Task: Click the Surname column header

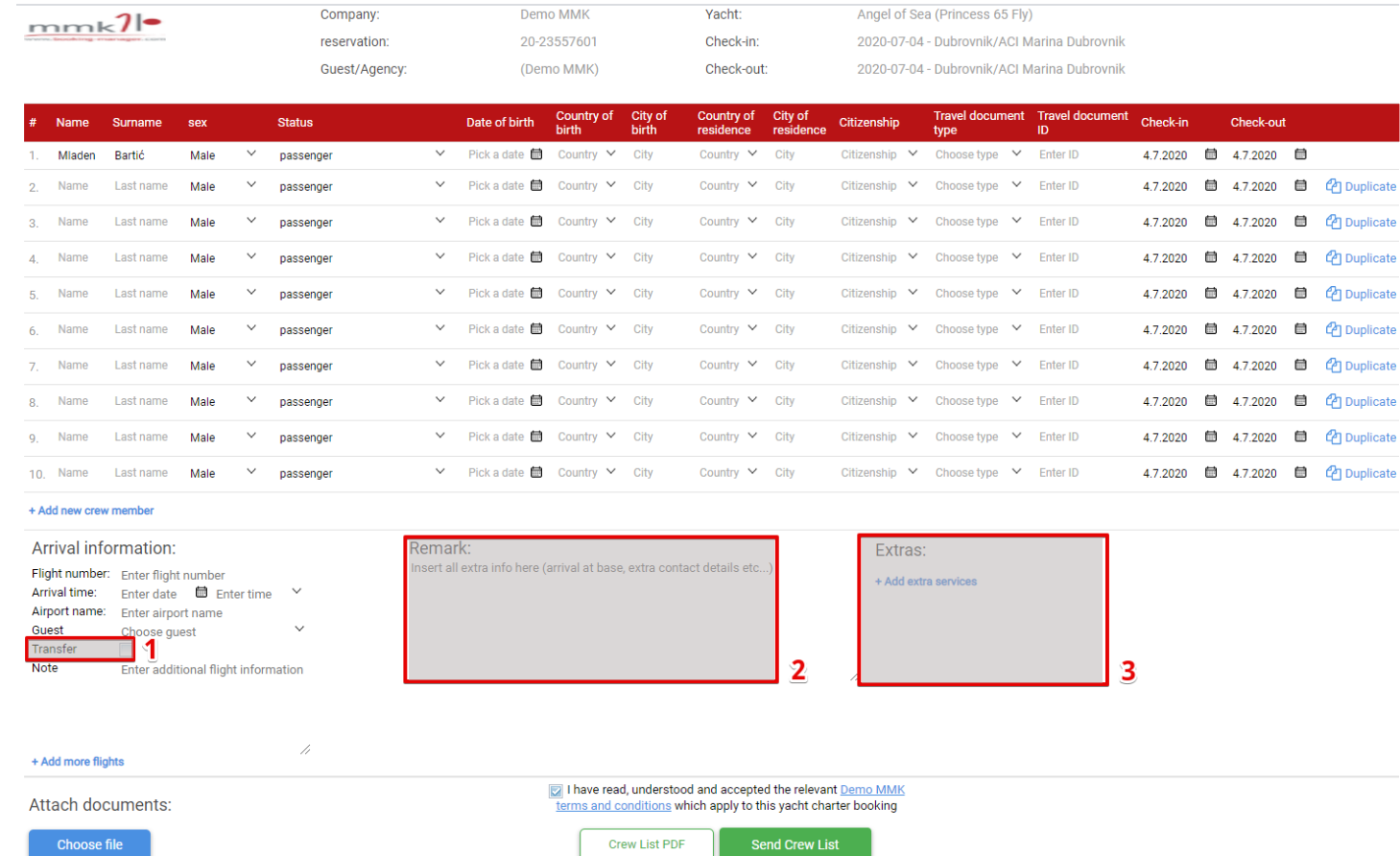Action: [x=137, y=122]
